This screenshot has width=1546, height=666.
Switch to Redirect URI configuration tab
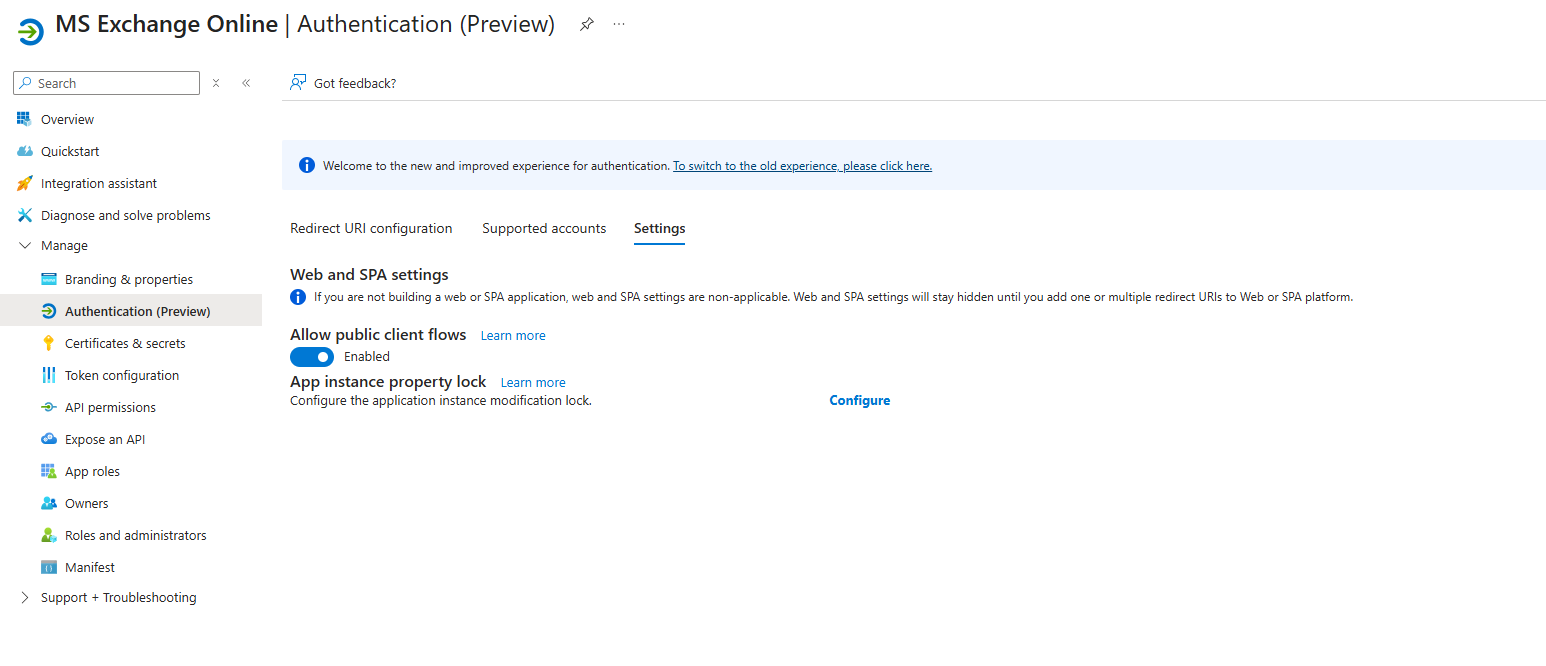[371, 229]
